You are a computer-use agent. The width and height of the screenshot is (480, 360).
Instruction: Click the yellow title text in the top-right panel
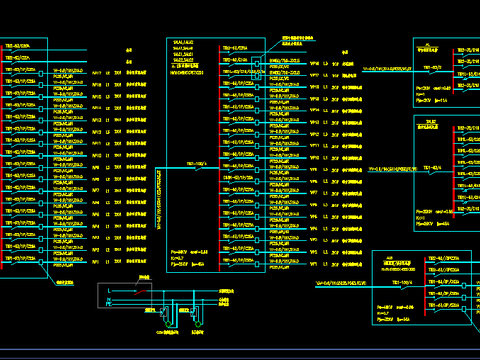click(x=428, y=49)
